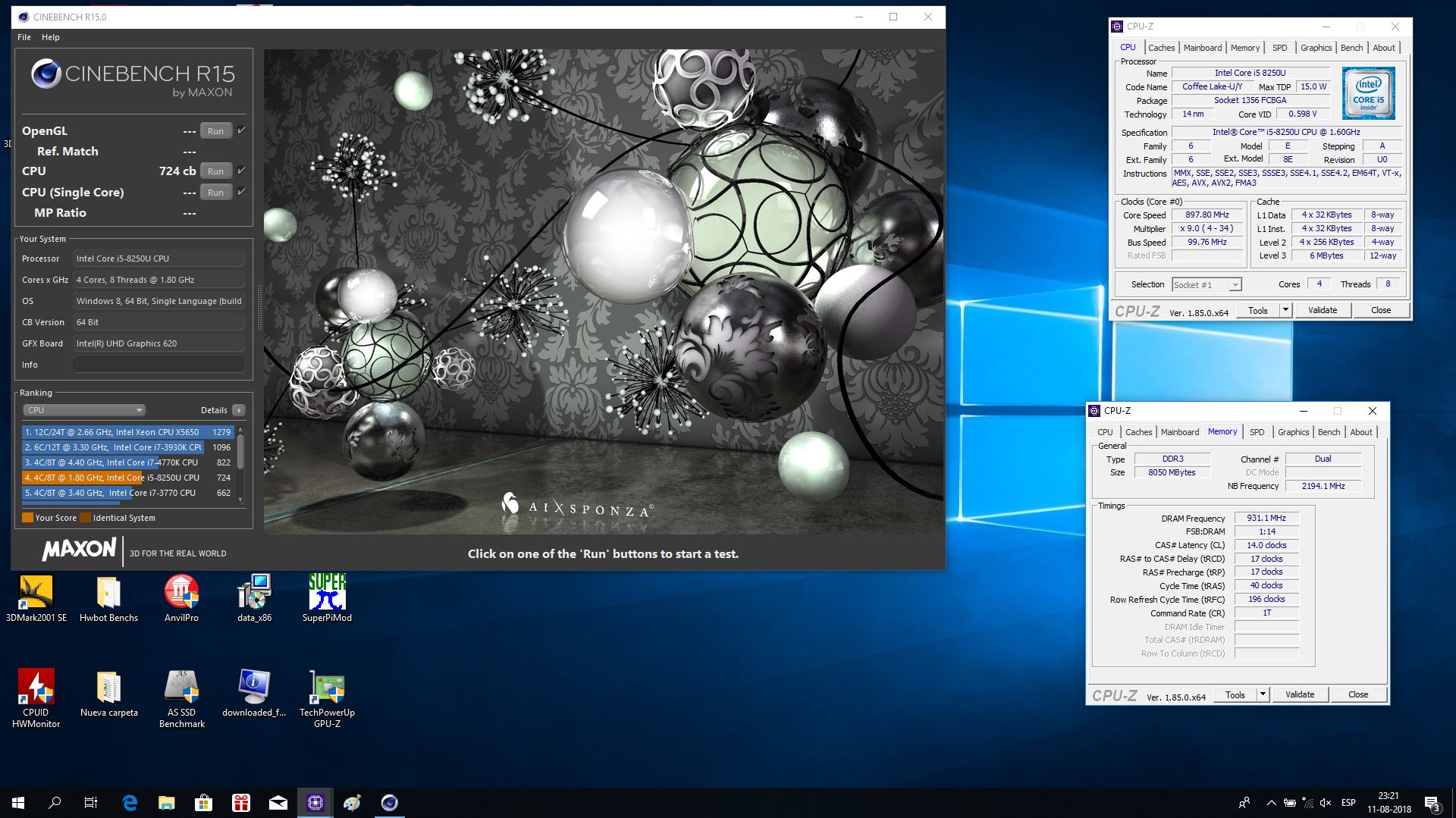Launch Microsoft Edge from the taskbar
The width and height of the screenshot is (1456, 818).
pos(130,803)
